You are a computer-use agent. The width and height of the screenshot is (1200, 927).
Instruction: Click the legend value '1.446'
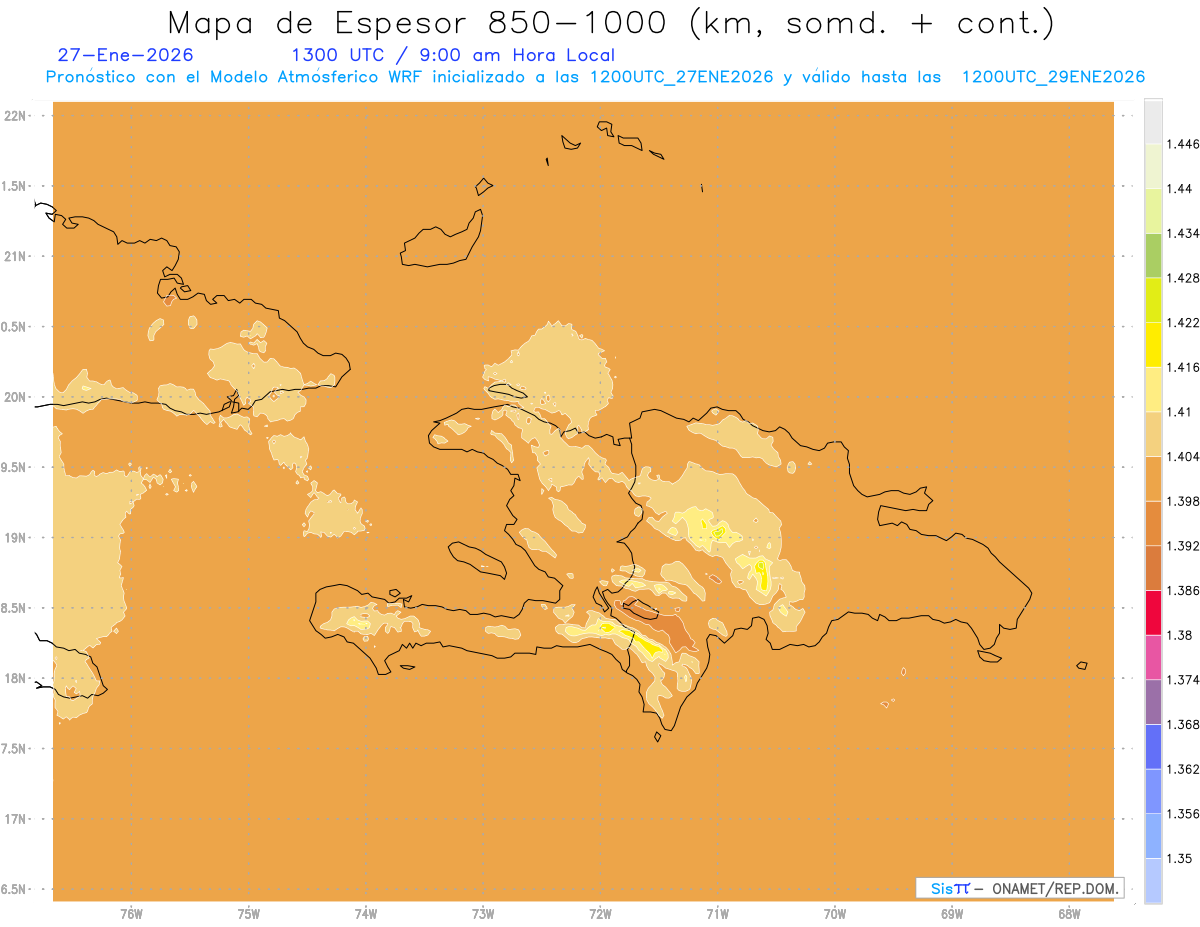click(1183, 144)
